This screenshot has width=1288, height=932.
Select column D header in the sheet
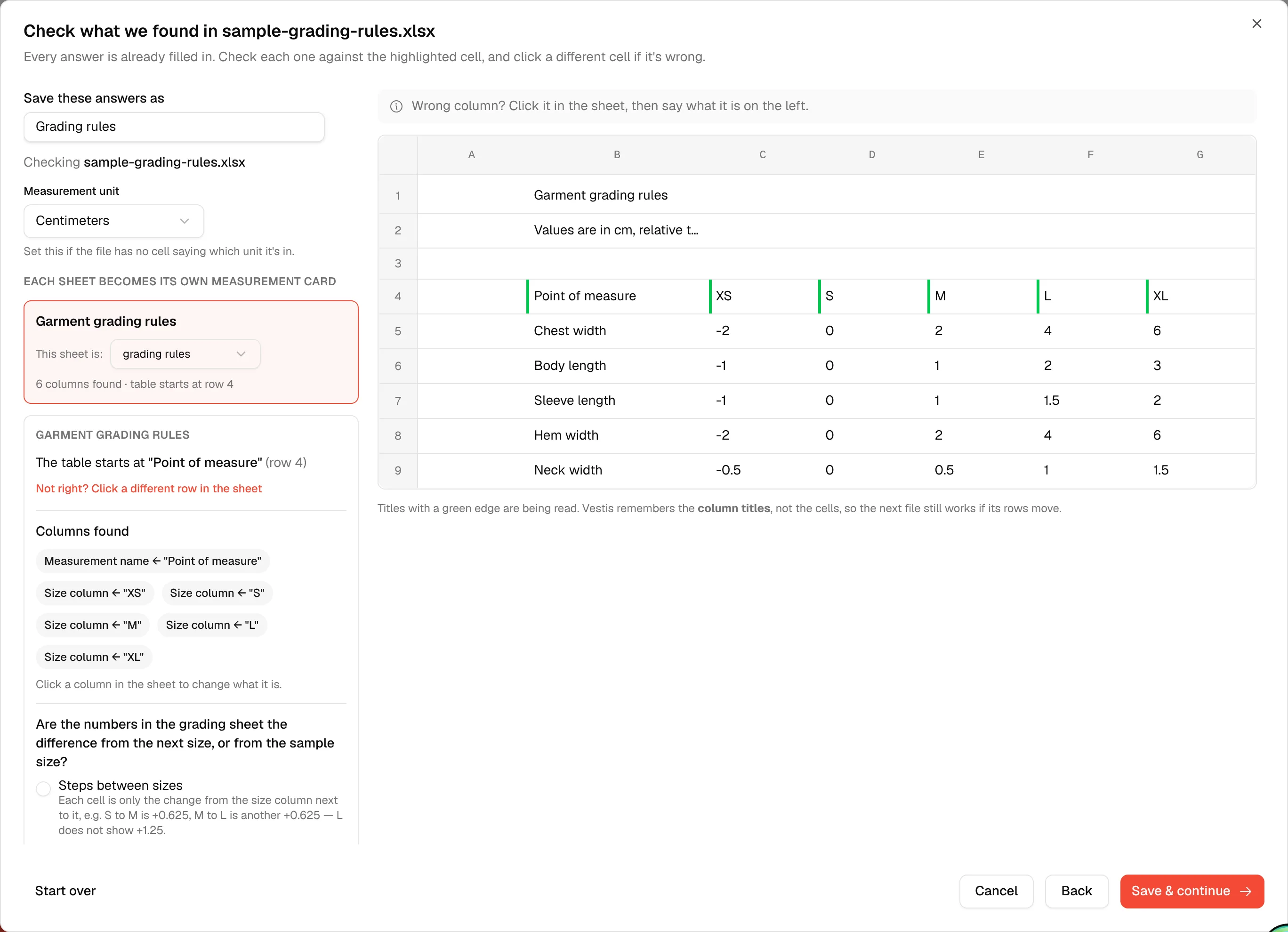point(872,154)
